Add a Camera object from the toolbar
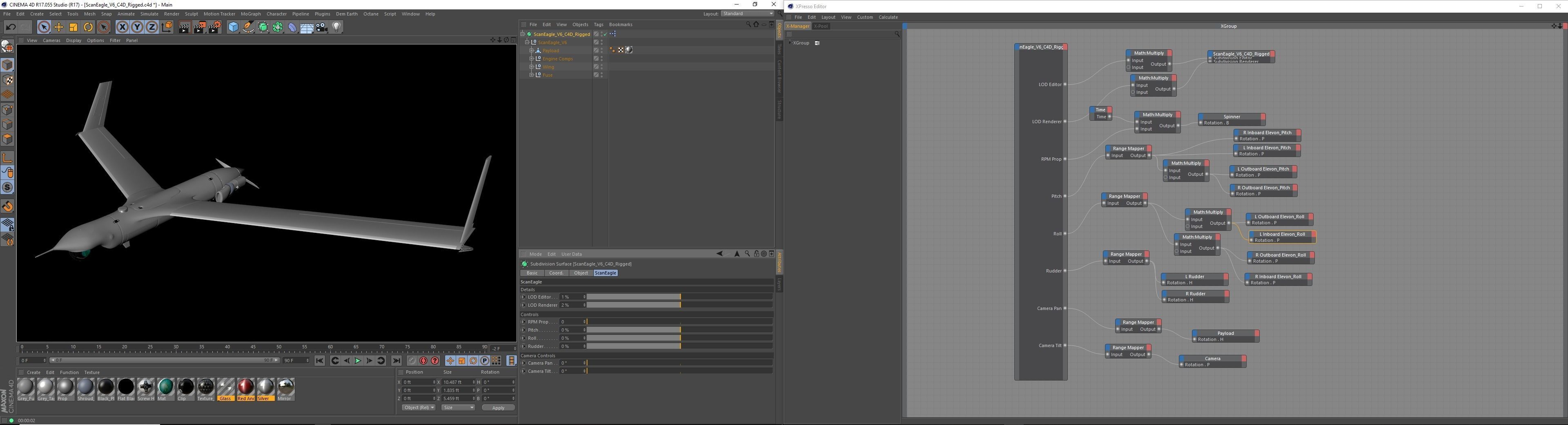This screenshot has width=1568, height=425. 322,27
